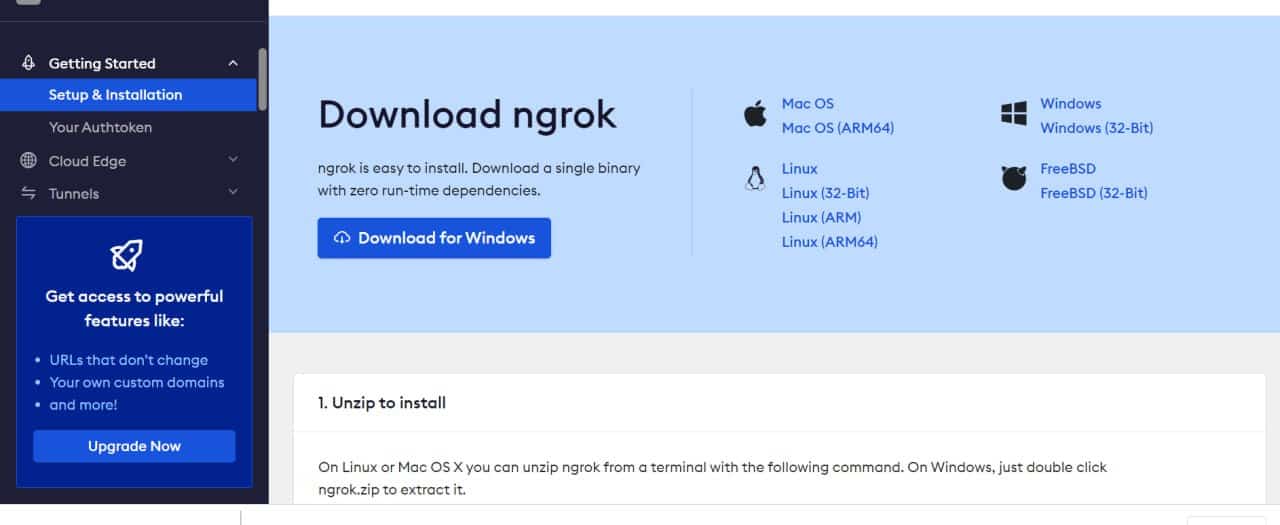Image resolution: width=1280 pixels, height=525 pixels.
Task: Click the Linux penguin icon
Action: click(755, 179)
